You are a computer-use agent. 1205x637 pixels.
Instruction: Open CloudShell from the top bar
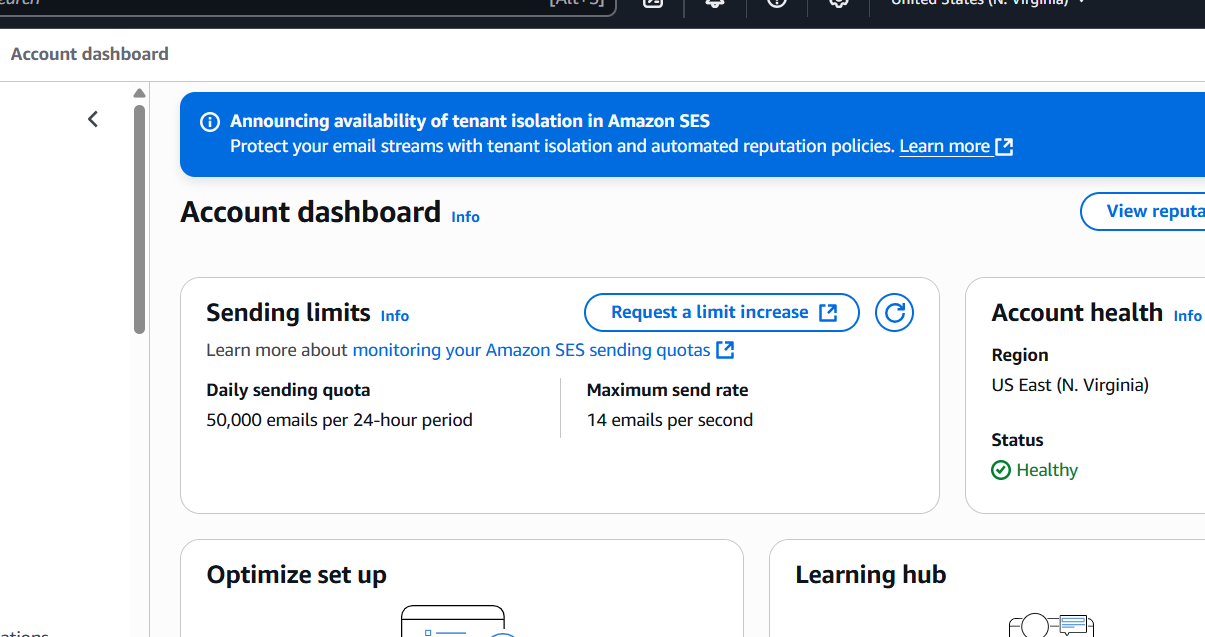coord(653,3)
